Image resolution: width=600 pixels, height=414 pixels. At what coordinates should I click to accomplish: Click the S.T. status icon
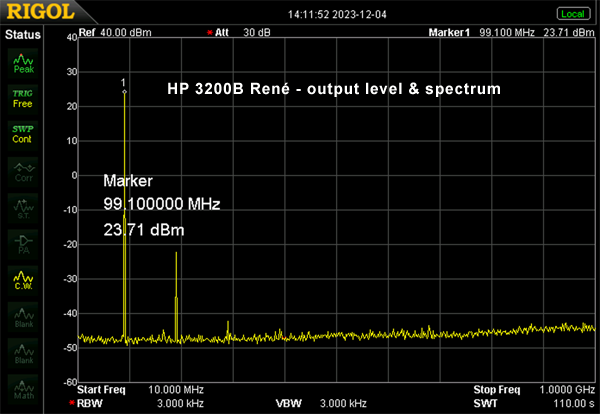[x=23, y=208]
